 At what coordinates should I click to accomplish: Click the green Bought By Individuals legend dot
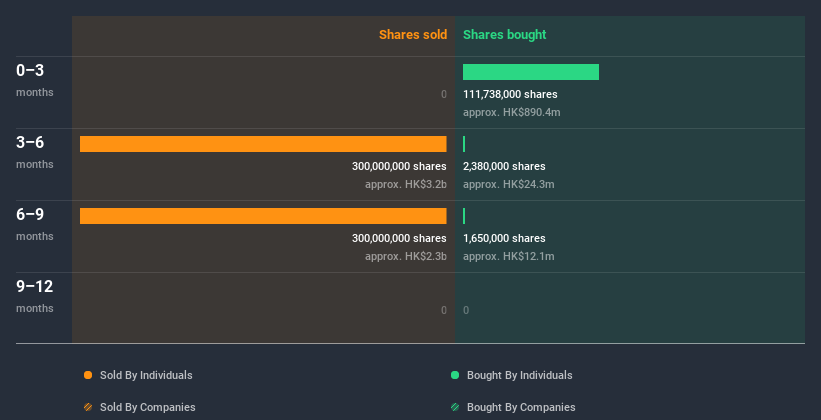[x=455, y=375]
